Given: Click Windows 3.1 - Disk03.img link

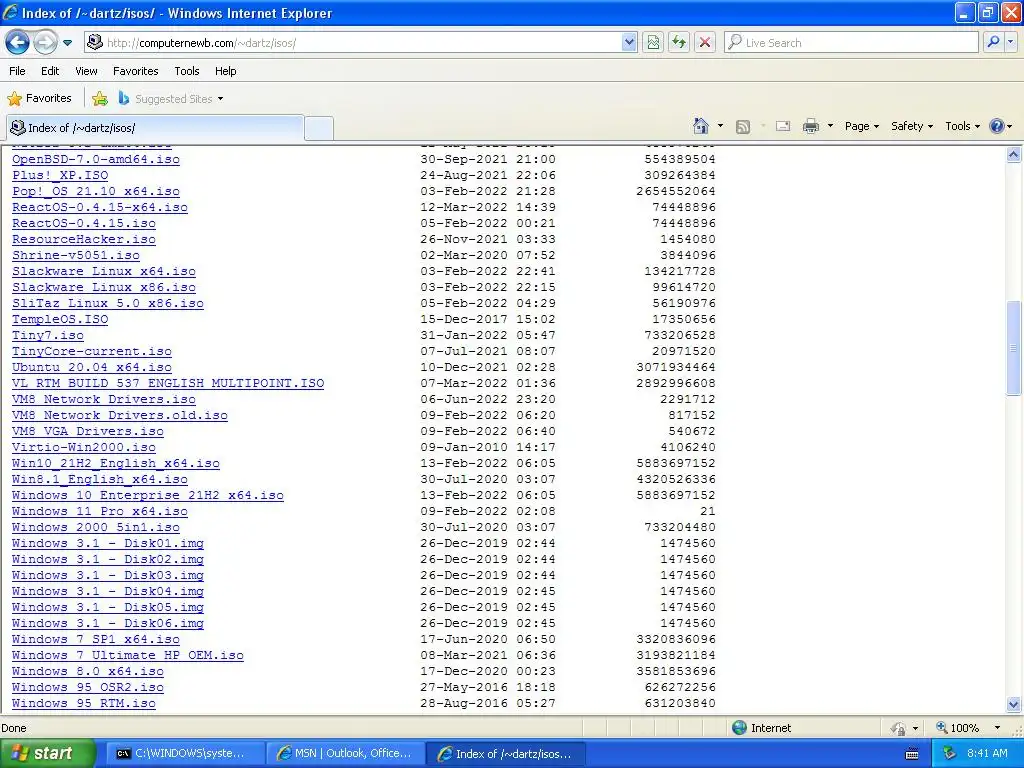Looking at the screenshot, I should pos(108,575).
